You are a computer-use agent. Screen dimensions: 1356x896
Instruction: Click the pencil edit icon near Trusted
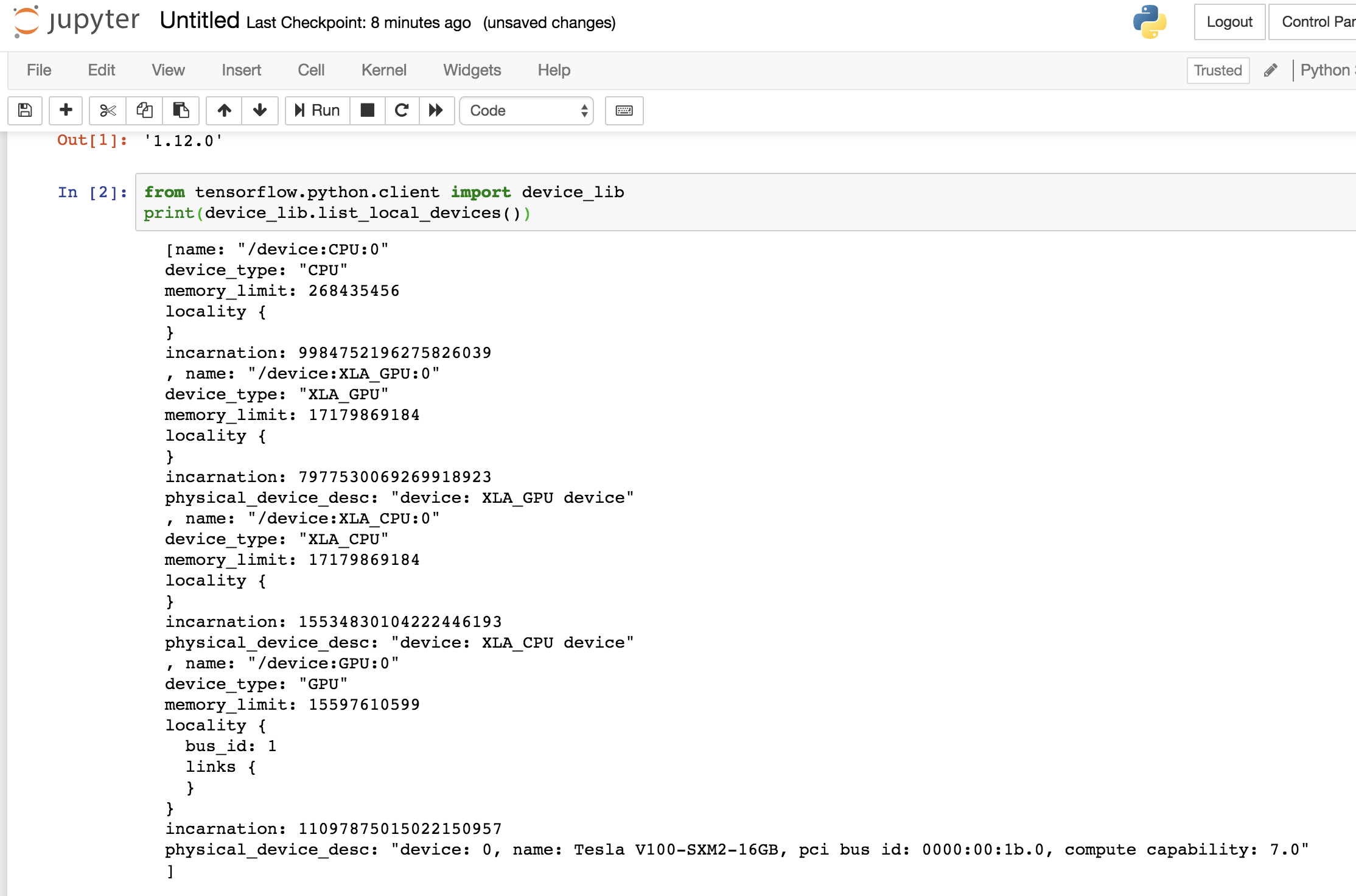(x=1270, y=71)
